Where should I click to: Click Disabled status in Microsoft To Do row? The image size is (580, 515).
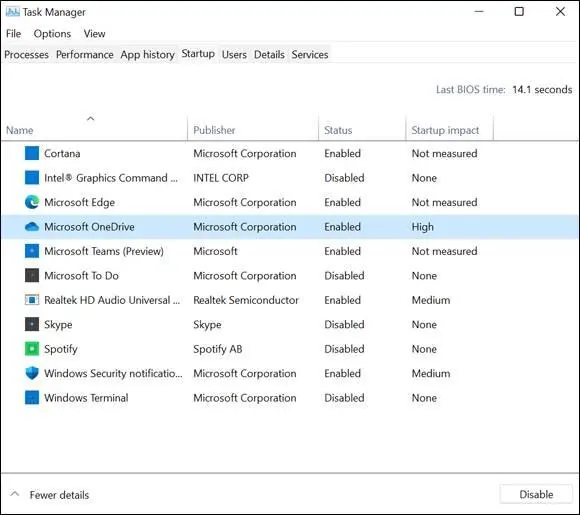point(344,275)
